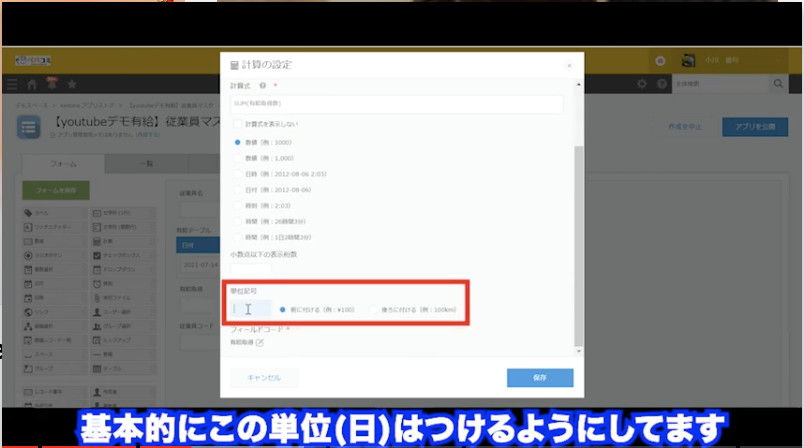
Task: Select the 数値 (例：1,000) radio option
Action: click(x=237, y=158)
